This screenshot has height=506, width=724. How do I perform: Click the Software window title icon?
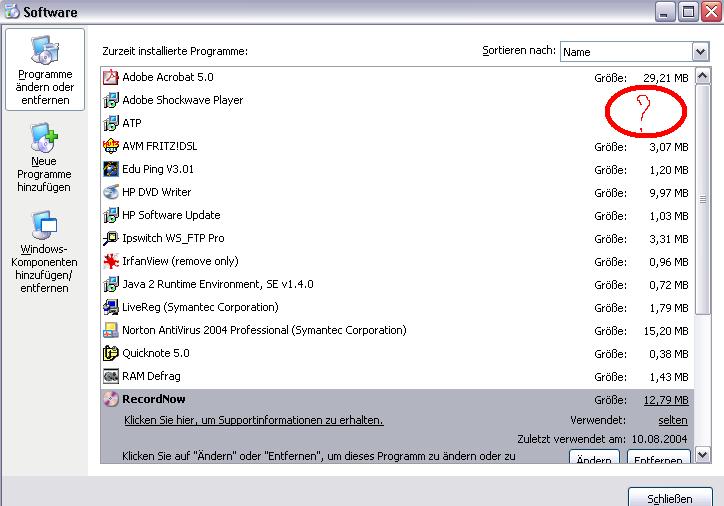coord(12,11)
